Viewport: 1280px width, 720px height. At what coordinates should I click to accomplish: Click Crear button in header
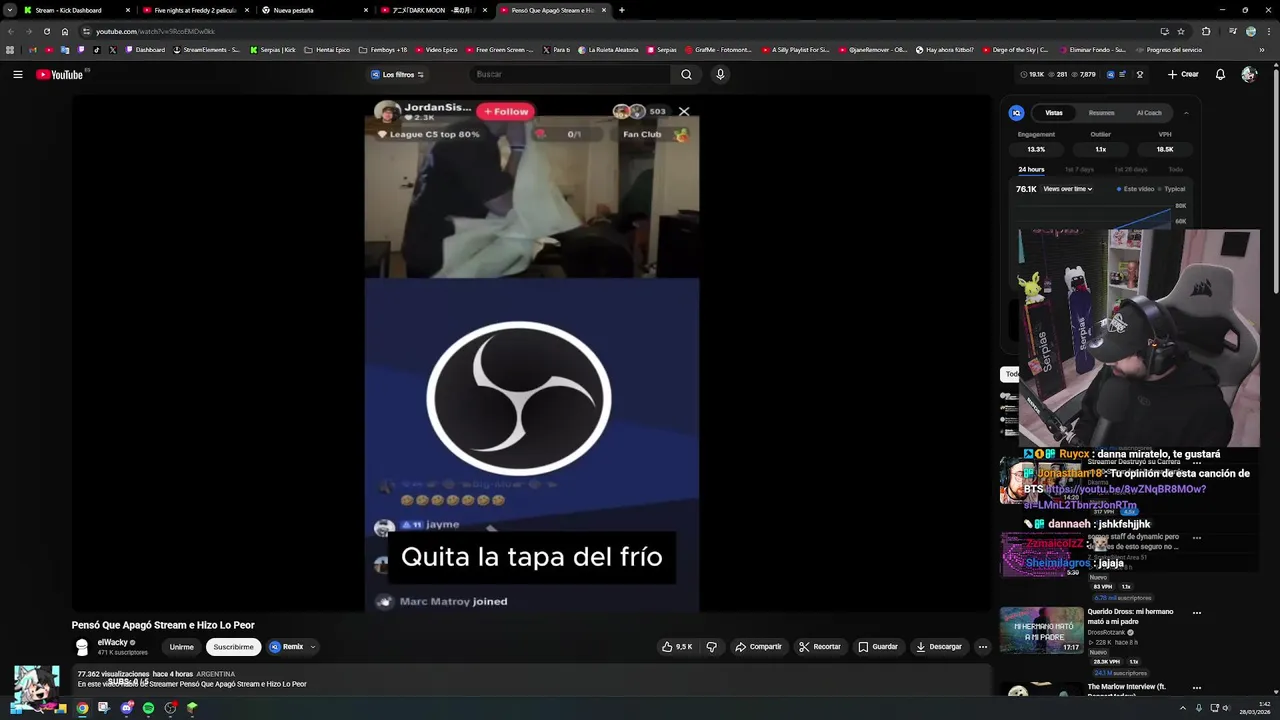[x=1183, y=74]
